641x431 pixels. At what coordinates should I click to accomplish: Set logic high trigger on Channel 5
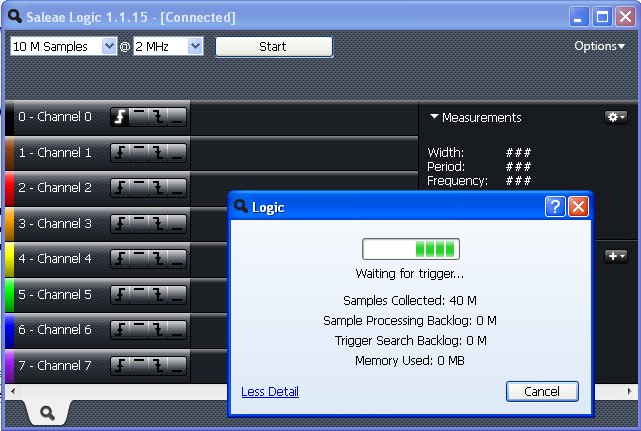(139, 295)
